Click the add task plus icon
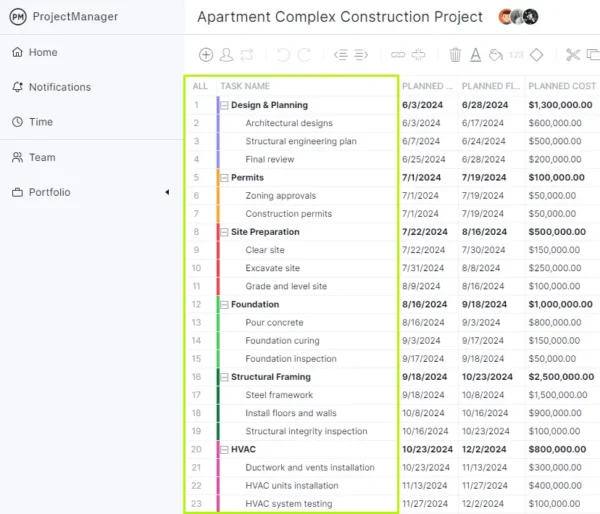The image size is (600, 514). pos(206,55)
